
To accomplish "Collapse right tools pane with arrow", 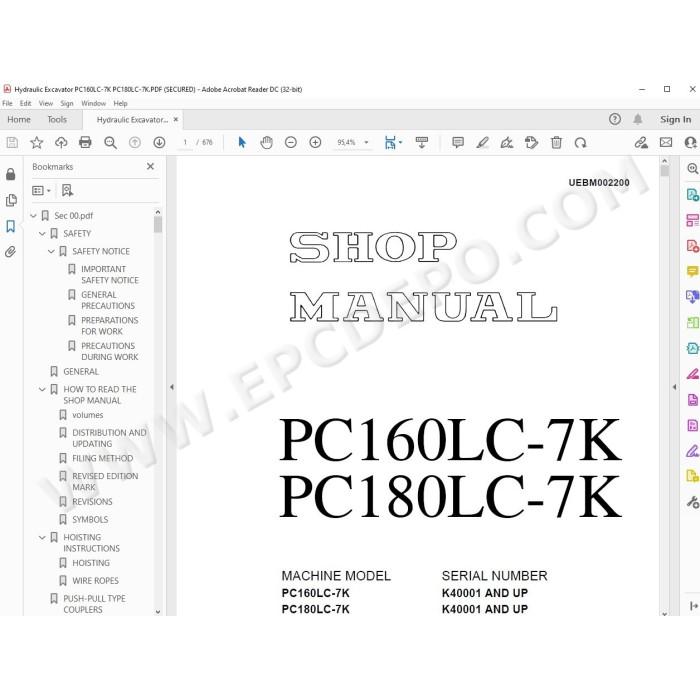I will coord(675,387).
